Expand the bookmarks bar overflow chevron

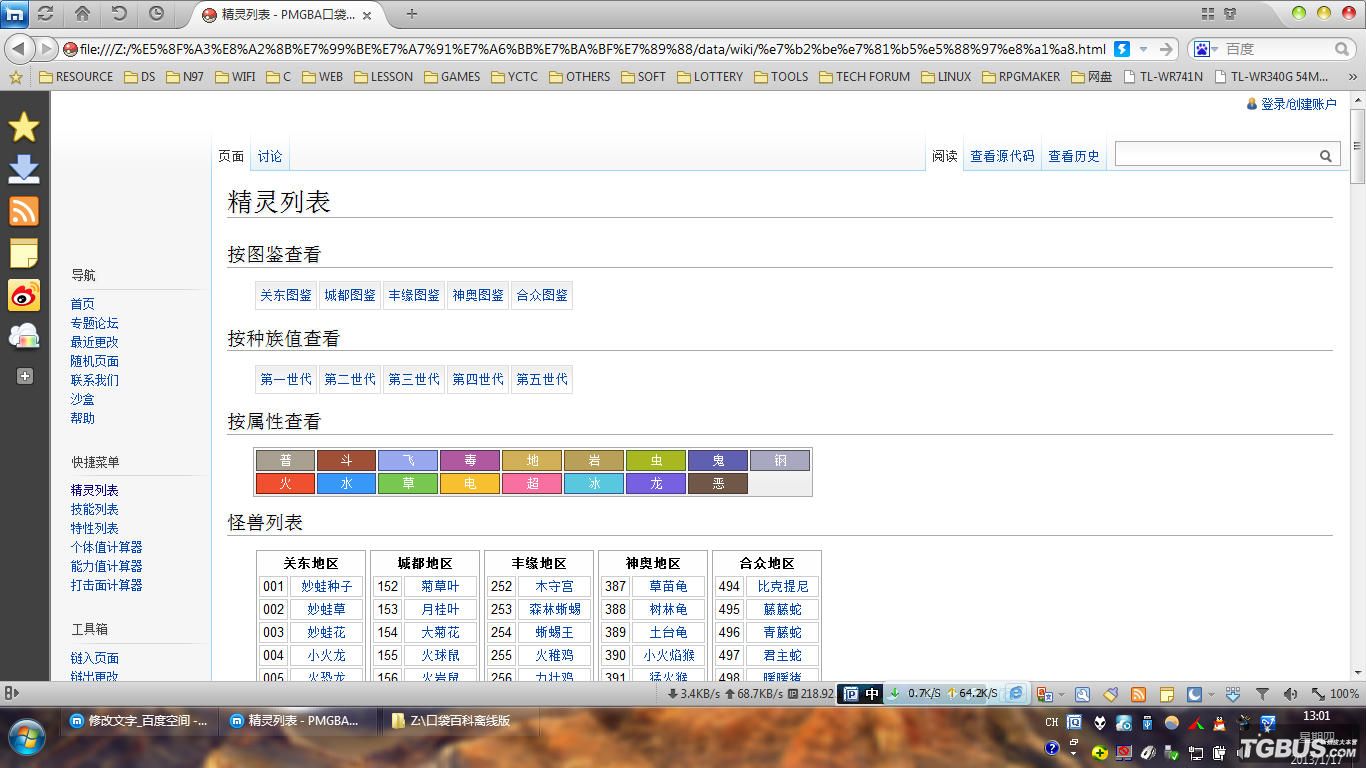click(1353, 76)
